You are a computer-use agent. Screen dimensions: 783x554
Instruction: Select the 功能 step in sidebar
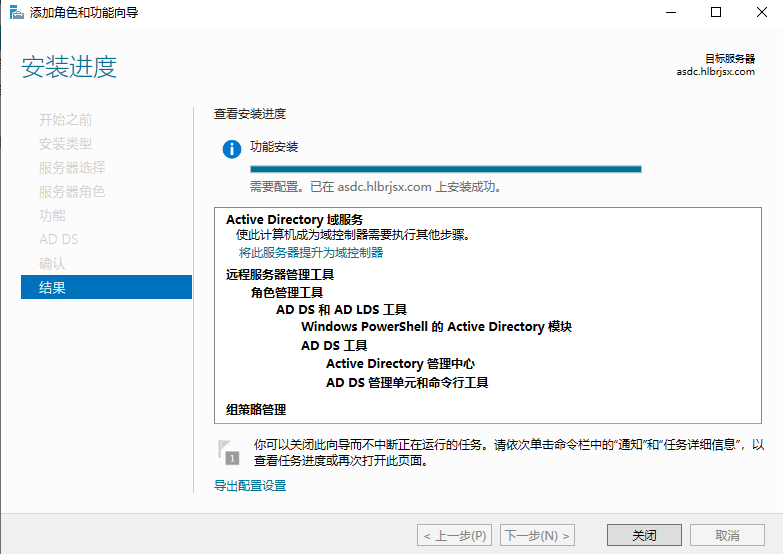coord(52,216)
